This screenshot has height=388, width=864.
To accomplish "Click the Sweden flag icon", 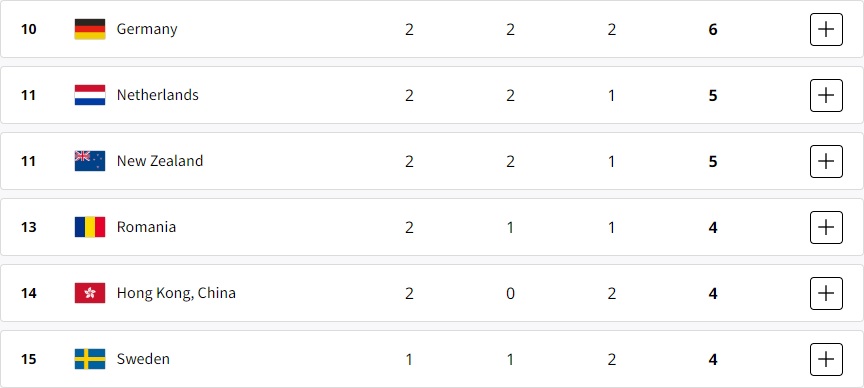I will point(90,359).
